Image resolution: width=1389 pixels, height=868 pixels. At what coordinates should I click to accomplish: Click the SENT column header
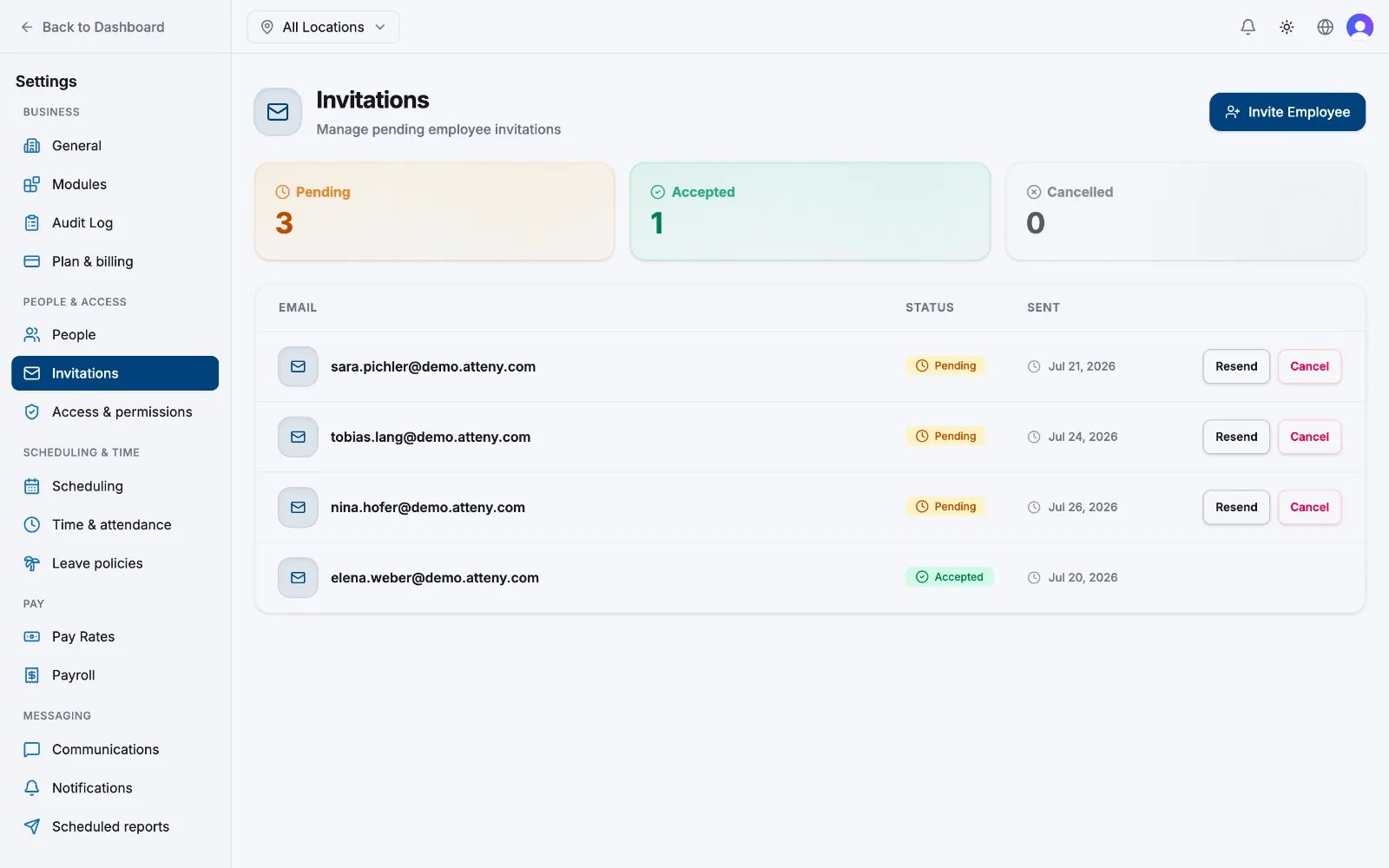pyautogui.click(x=1043, y=307)
